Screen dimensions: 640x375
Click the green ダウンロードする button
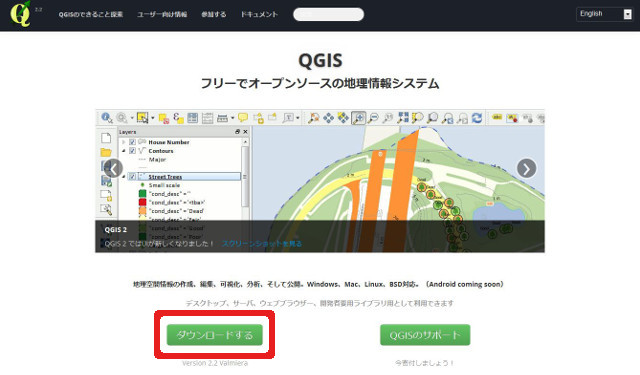(x=214, y=335)
